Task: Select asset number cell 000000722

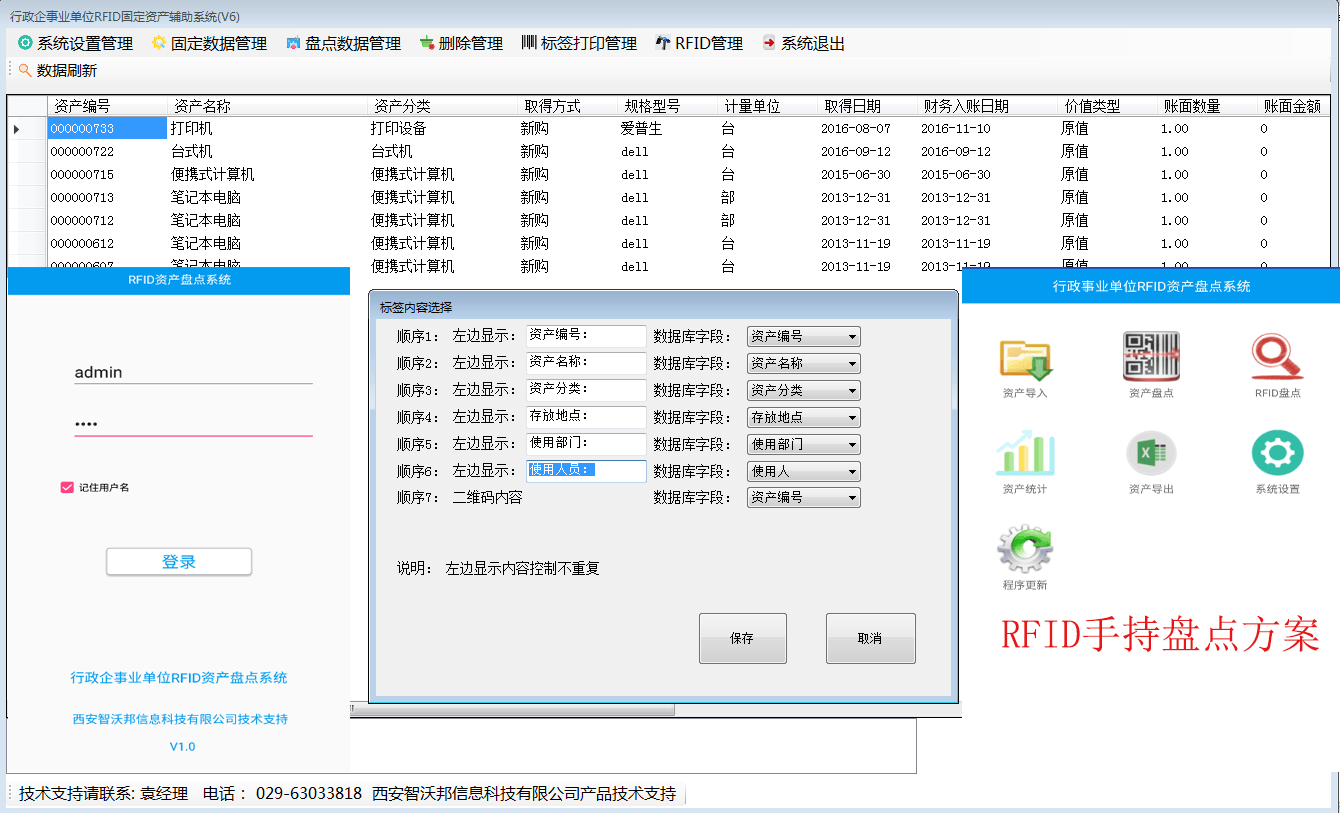Action: (107, 151)
